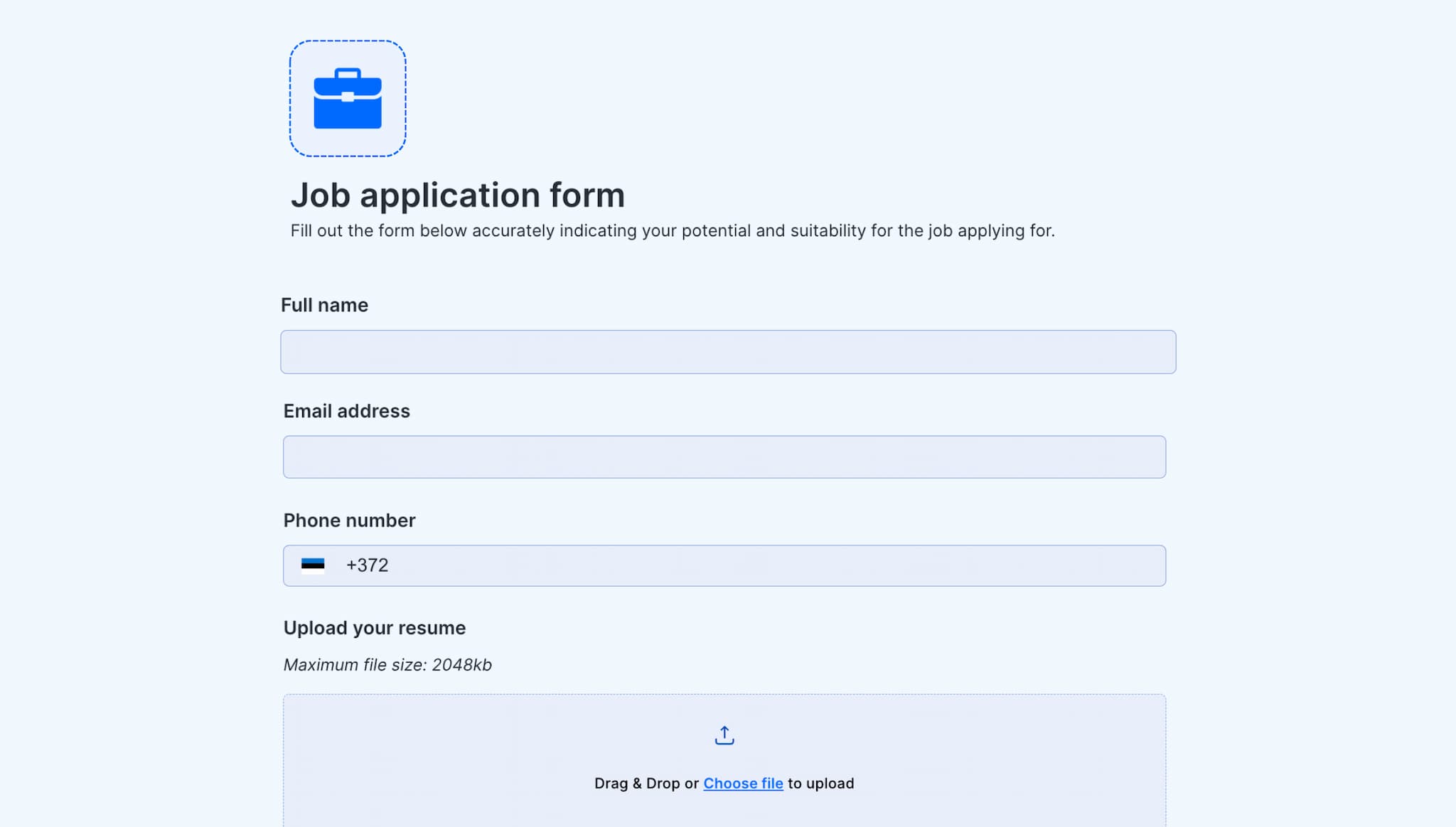Screen dimensions: 1456x827
Task: Click the Choose file link to upload resume
Action: [x=742, y=783]
